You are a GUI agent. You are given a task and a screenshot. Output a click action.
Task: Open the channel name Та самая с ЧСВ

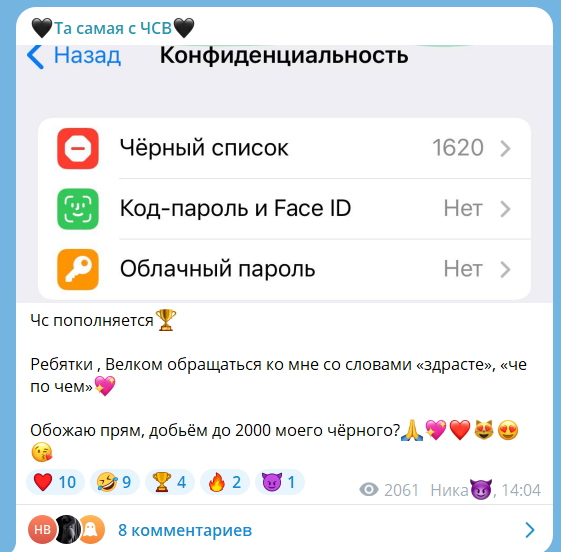tap(113, 28)
